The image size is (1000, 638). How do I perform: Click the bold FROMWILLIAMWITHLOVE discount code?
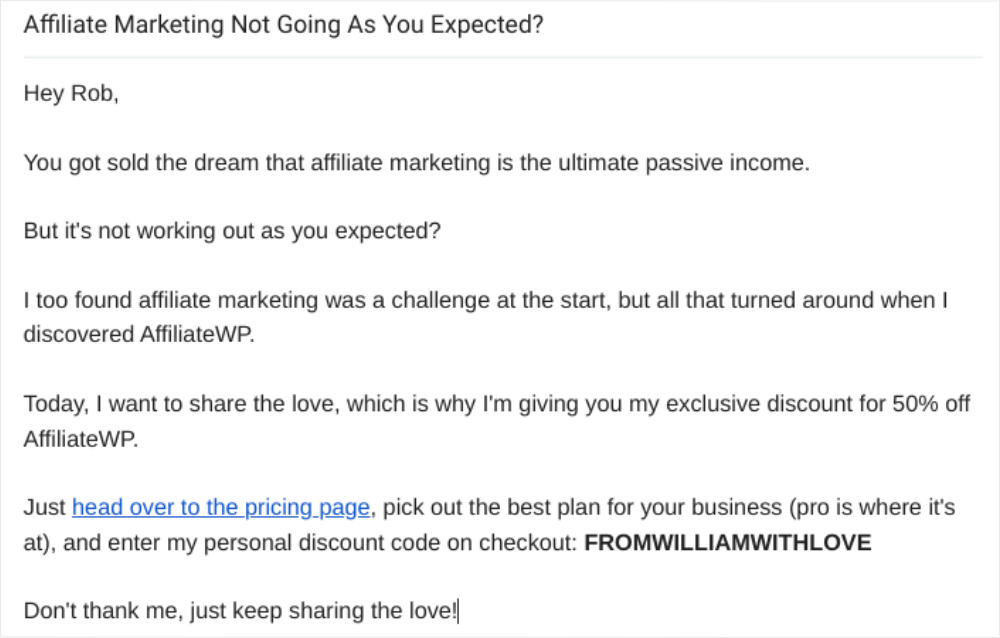point(728,542)
